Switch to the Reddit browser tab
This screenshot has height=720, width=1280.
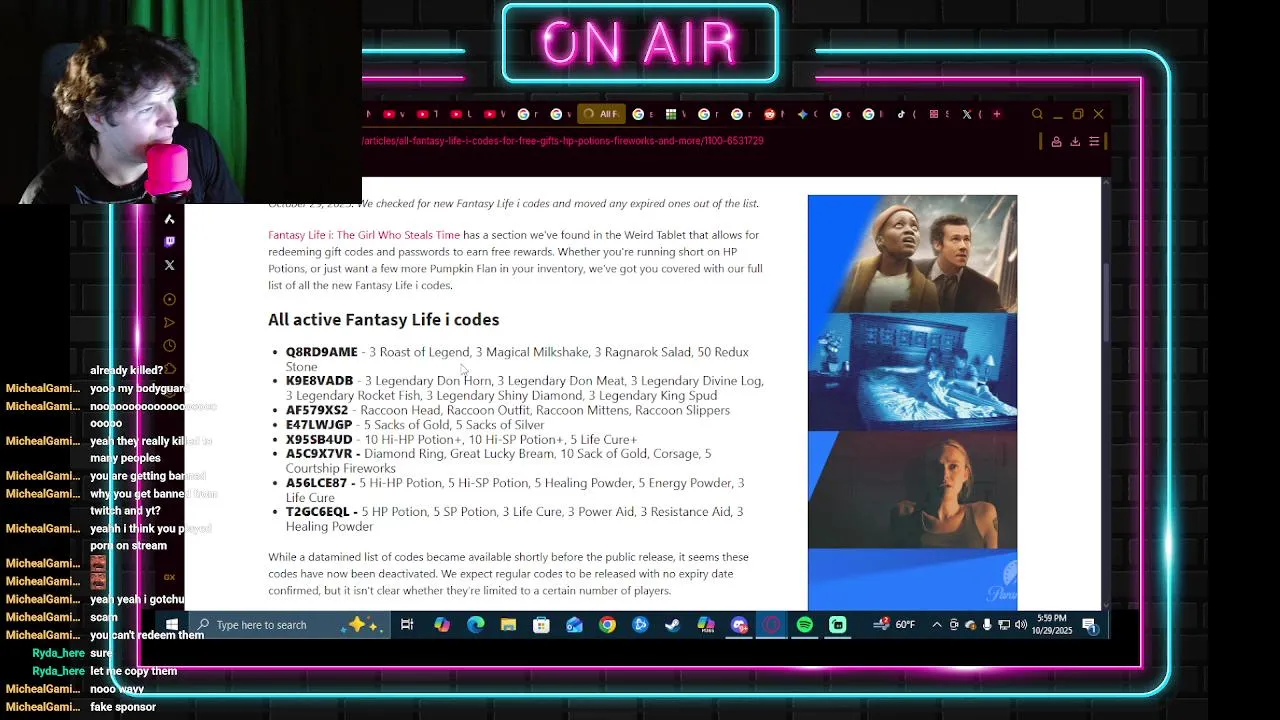[x=771, y=114]
